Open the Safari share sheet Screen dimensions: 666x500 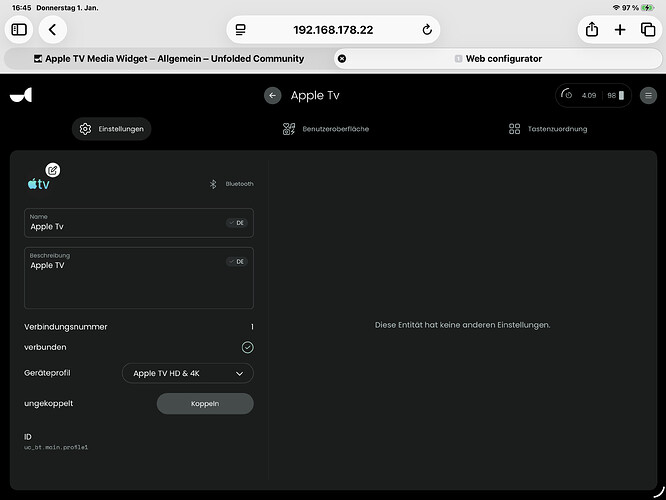[592, 30]
